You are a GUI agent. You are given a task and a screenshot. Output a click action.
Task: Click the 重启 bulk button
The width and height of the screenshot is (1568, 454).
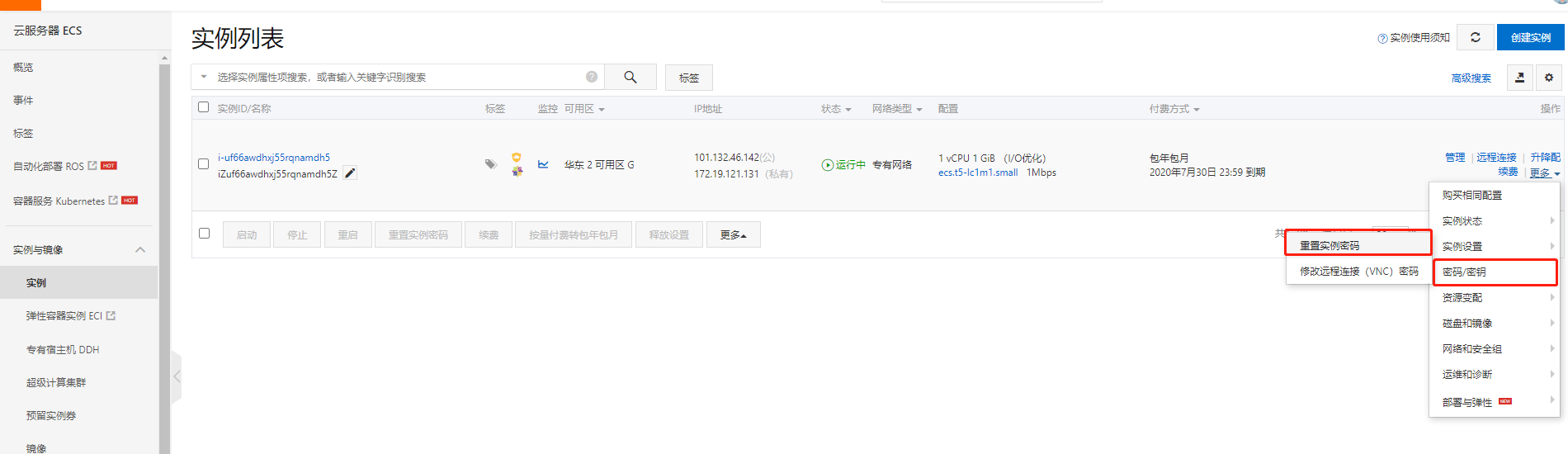coord(348,234)
